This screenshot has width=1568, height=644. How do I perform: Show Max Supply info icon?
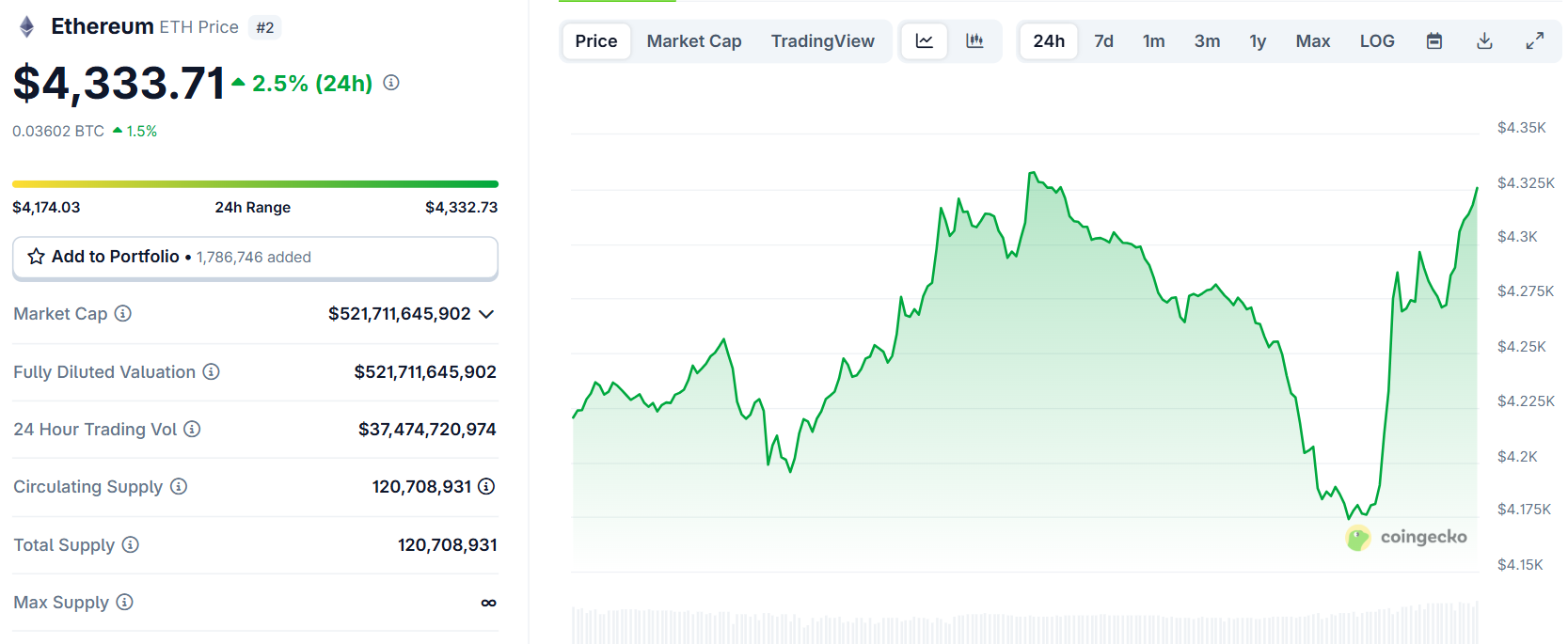pyautogui.click(x=124, y=602)
